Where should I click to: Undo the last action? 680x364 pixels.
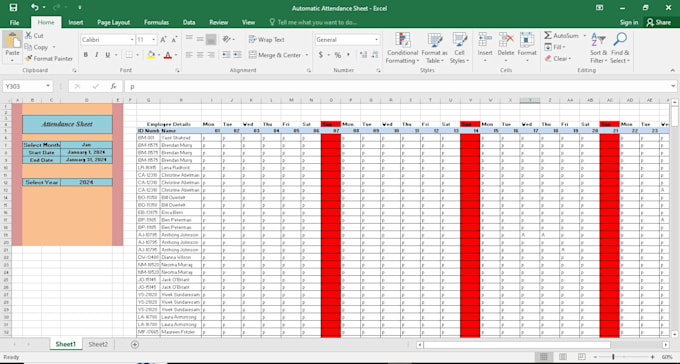(35, 8)
